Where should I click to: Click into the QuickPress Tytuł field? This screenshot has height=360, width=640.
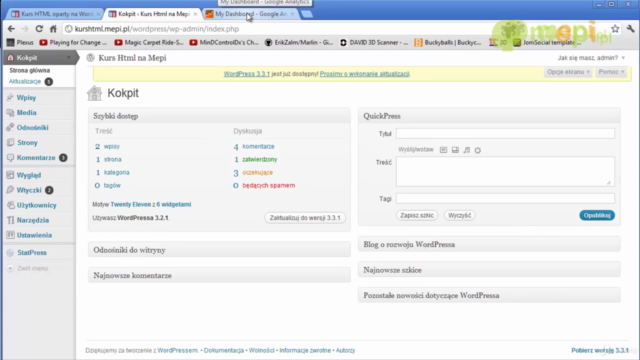pyautogui.click(x=505, y=133)
